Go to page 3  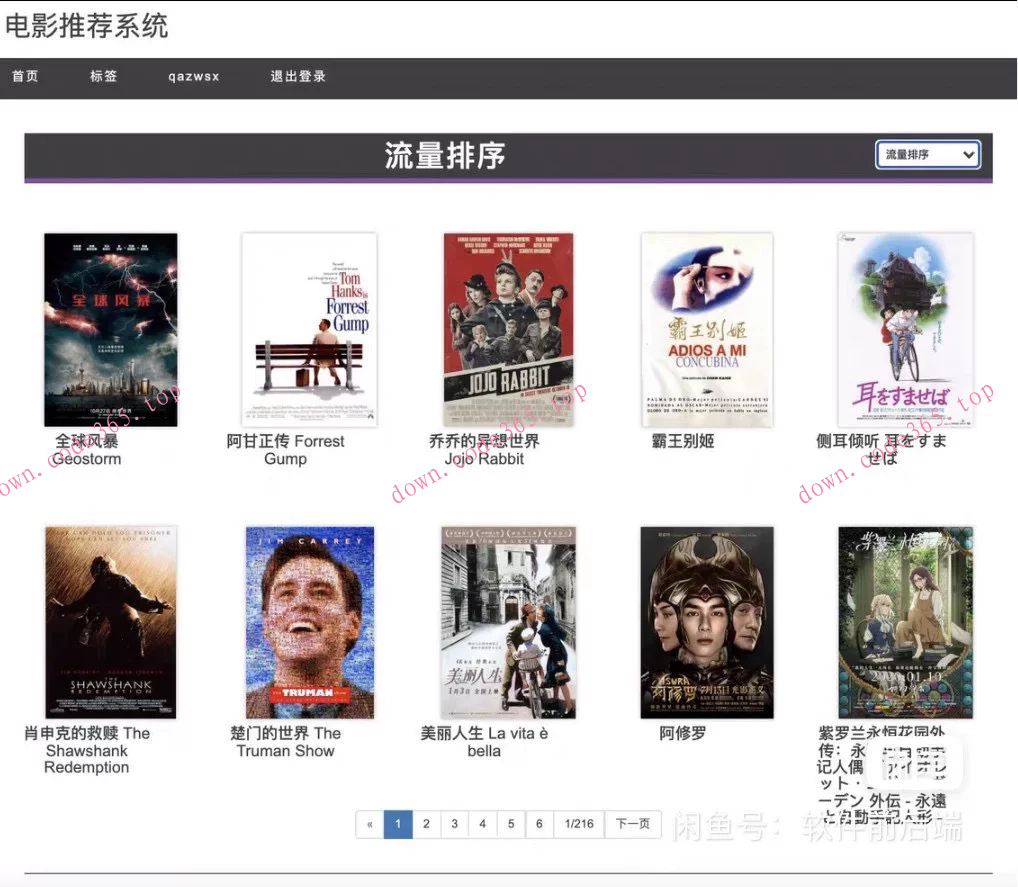pos(454,824)
